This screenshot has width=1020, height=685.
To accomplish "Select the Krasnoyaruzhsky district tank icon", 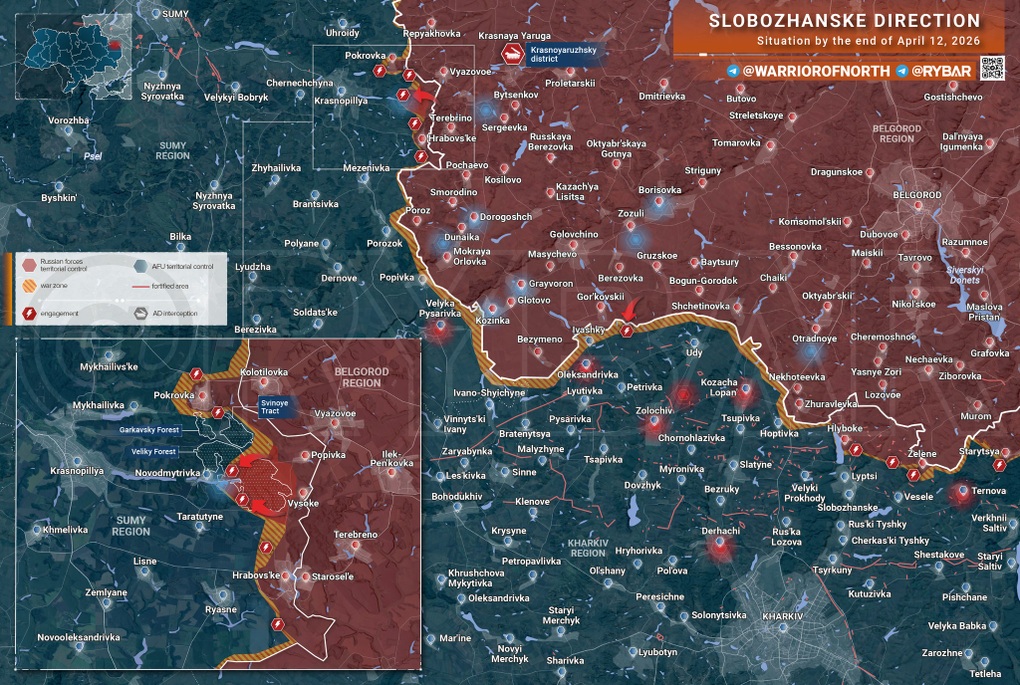I will click(513, 55).
